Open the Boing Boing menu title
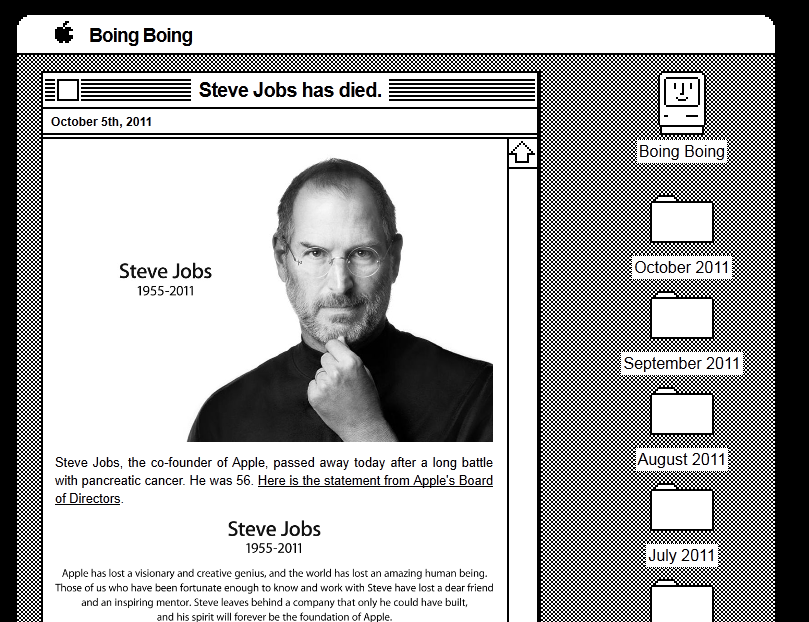Image resolution: width=809 pixels, height=622 pixels. point(141,36)
